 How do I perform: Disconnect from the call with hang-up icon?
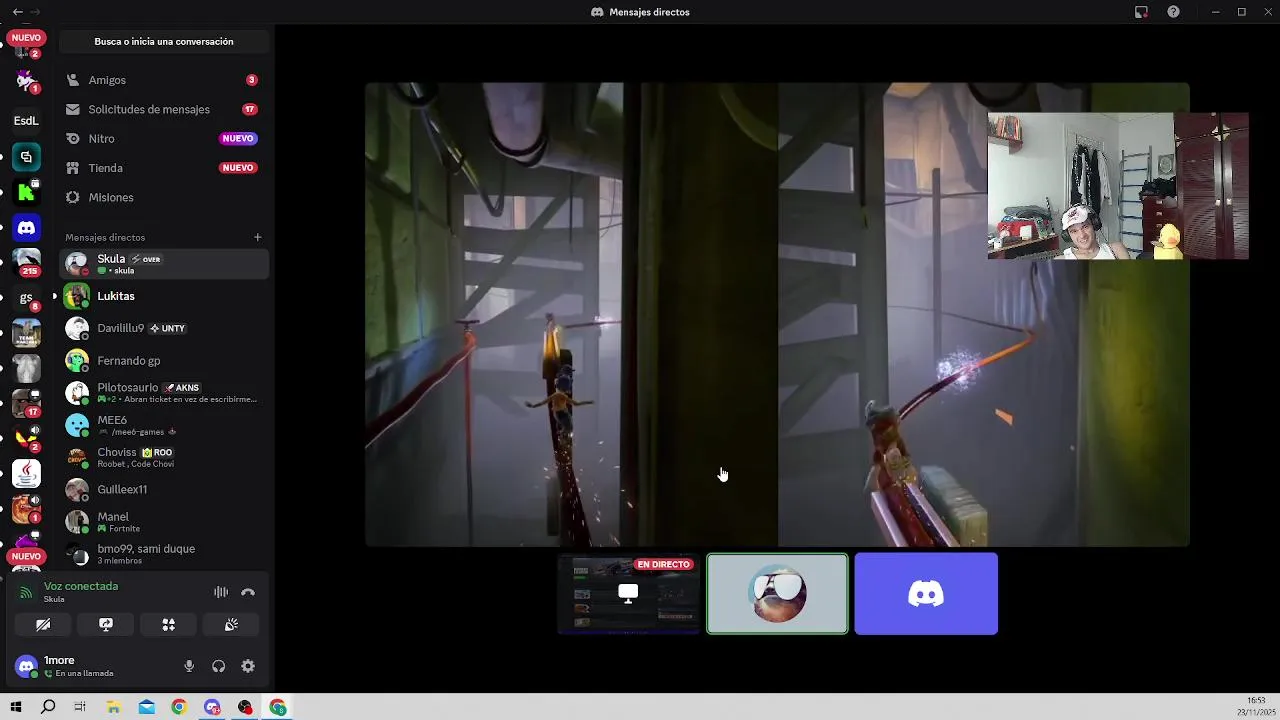pyautogui.click(x=248, y=592)
